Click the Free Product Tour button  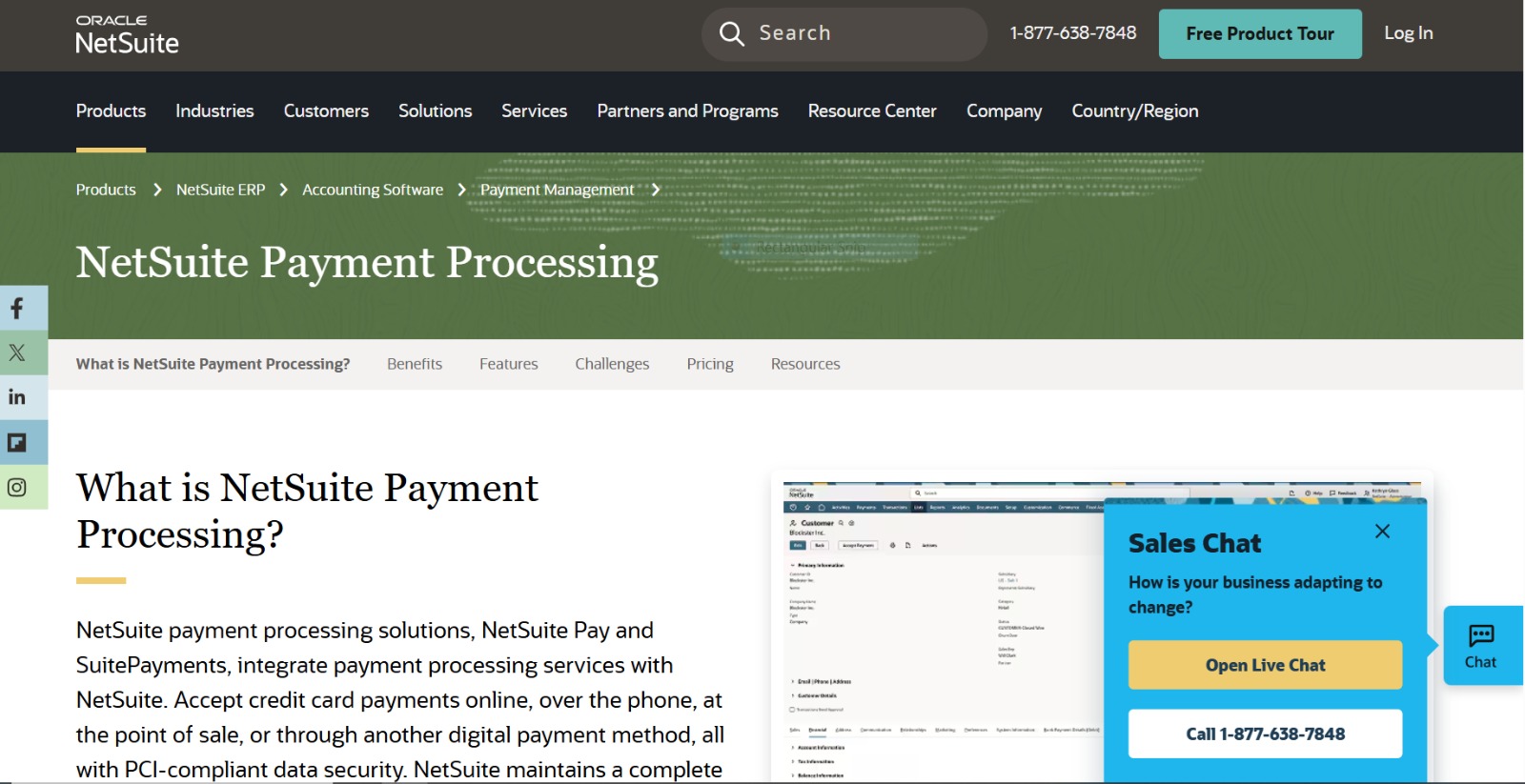[1260, 34]
